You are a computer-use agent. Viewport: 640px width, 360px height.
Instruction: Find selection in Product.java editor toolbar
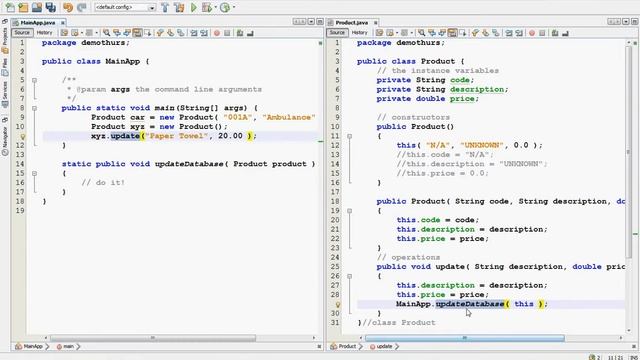point(421,33)
